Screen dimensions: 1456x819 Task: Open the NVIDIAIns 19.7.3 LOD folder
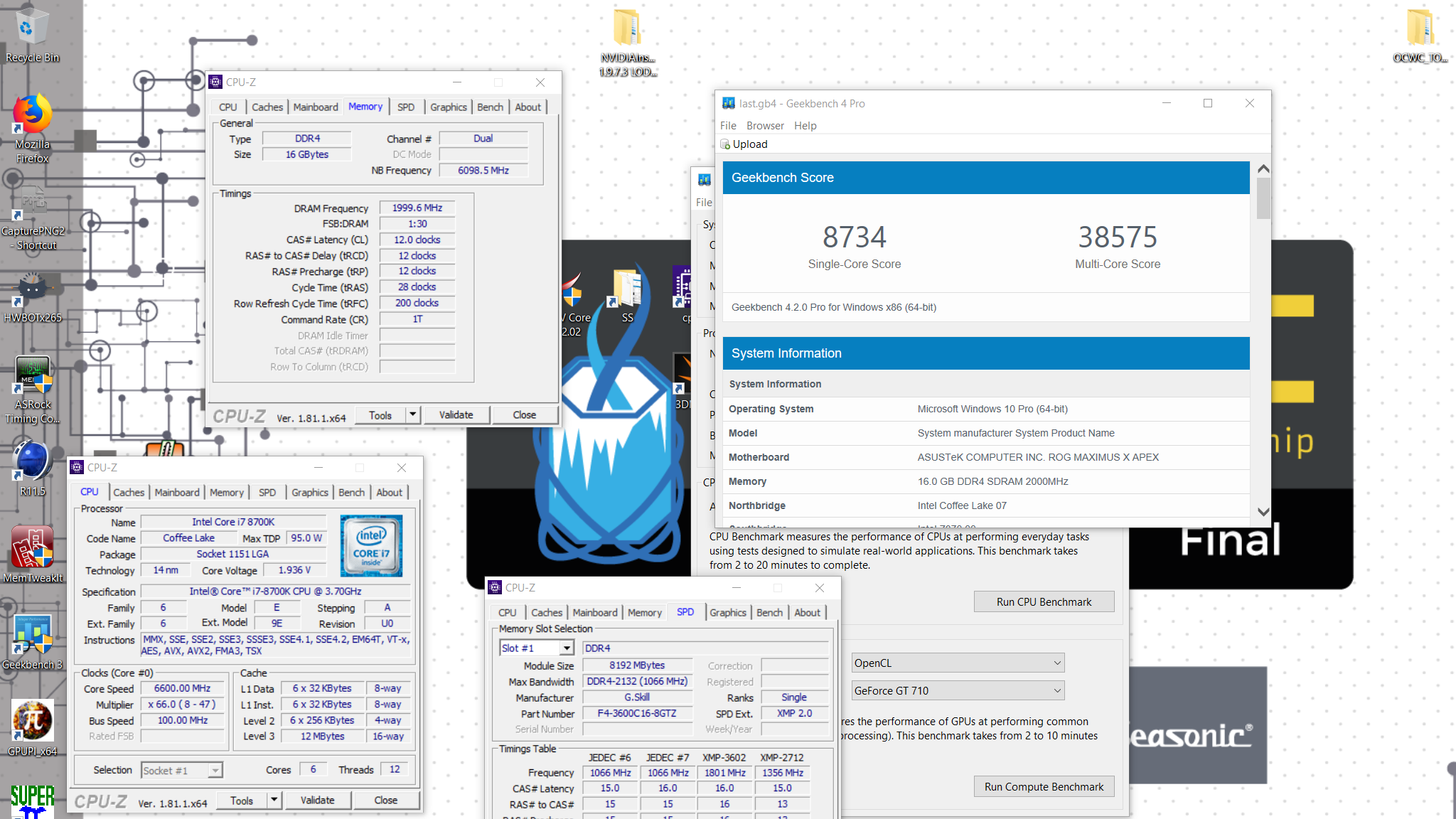(x=628, y=41)
